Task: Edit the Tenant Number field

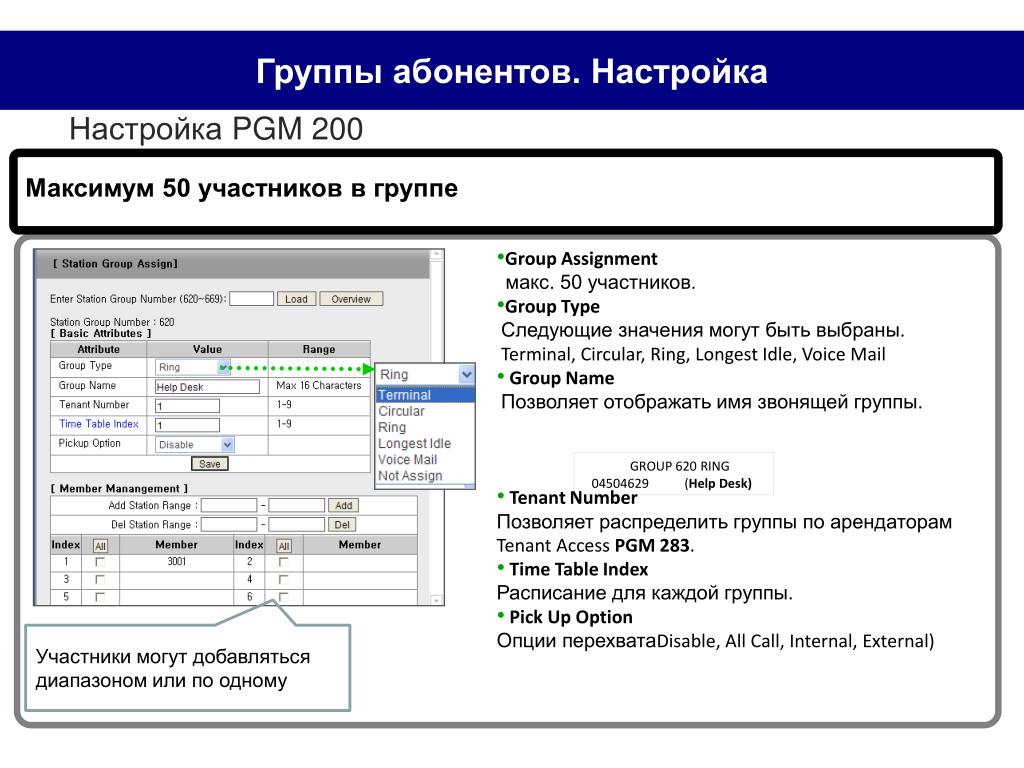Action: tap(187, 406)
